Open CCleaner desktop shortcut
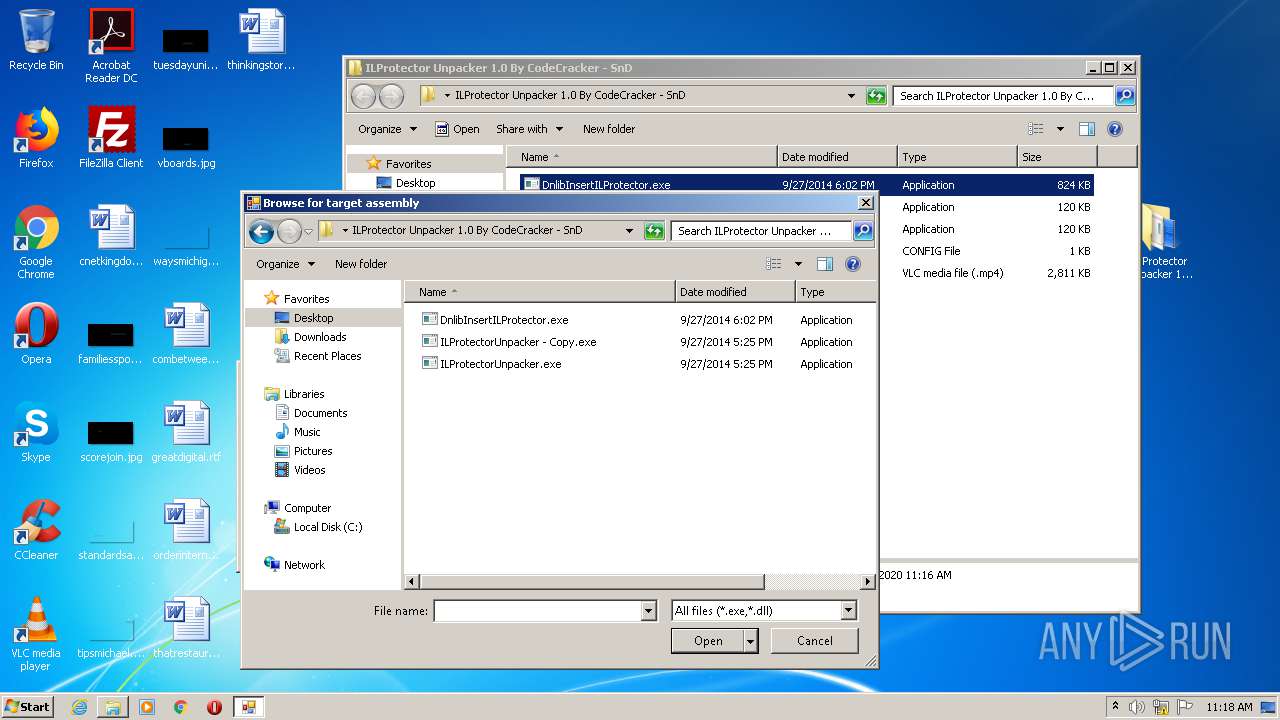 (36, 530)
